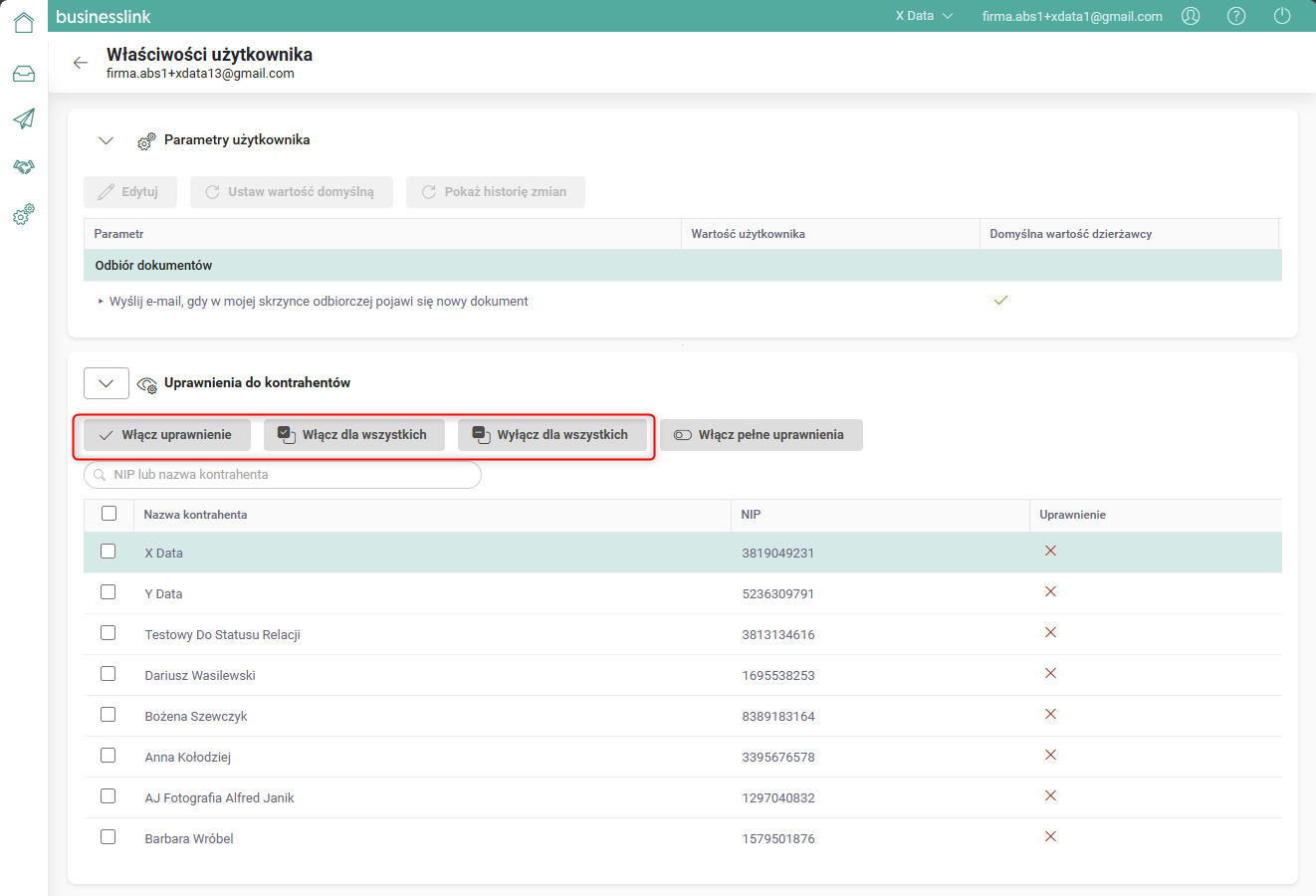The image size is (1316, 896).
Task: Tick the checkbox for X Data
Action: (x=109, y=552)
